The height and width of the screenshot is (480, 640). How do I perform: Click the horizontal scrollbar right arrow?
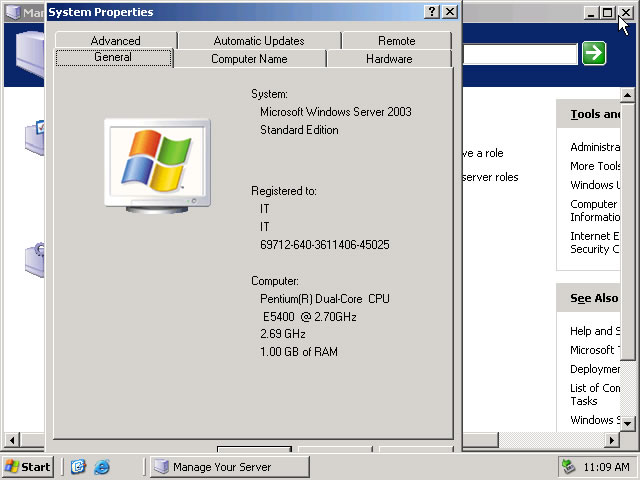pos(612,440)
